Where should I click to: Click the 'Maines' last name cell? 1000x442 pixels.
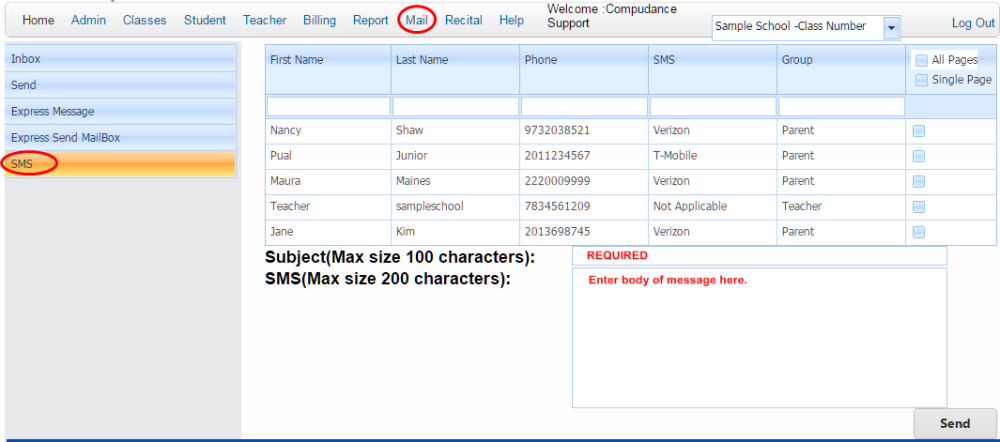click(455, 181)
